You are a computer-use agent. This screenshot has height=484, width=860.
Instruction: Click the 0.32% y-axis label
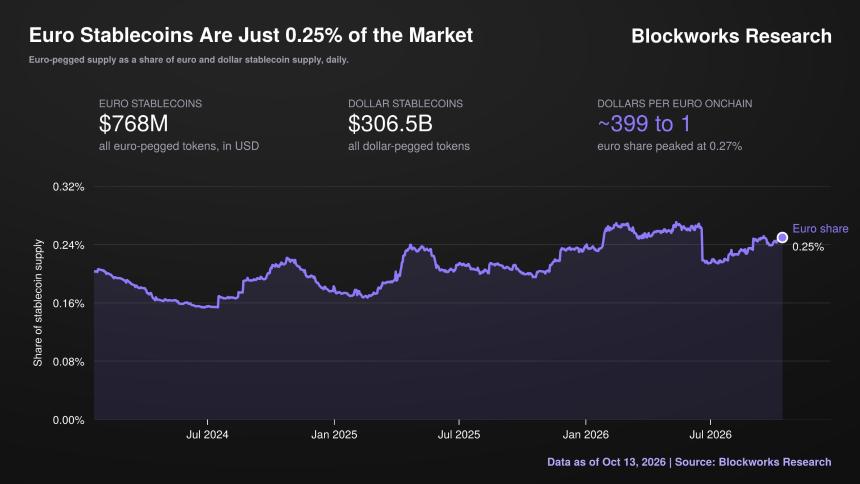pos(69,187)
